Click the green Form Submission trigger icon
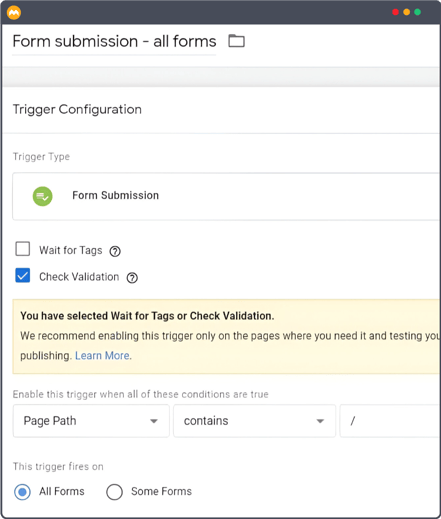 point(42,196)
